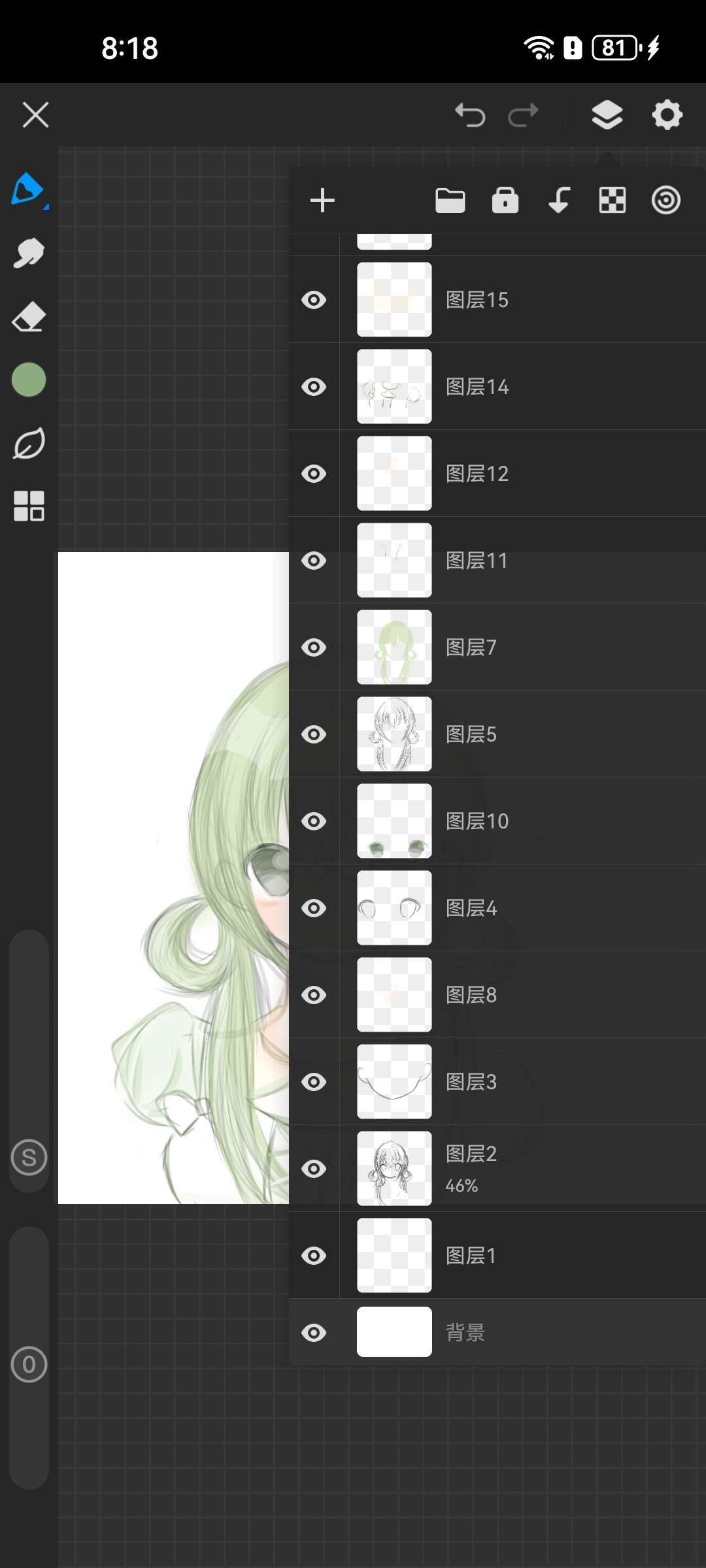The width and height of the screenshot is (706, 1568).
Task: Add a new layer with plus icon
Action: (322, 201)
